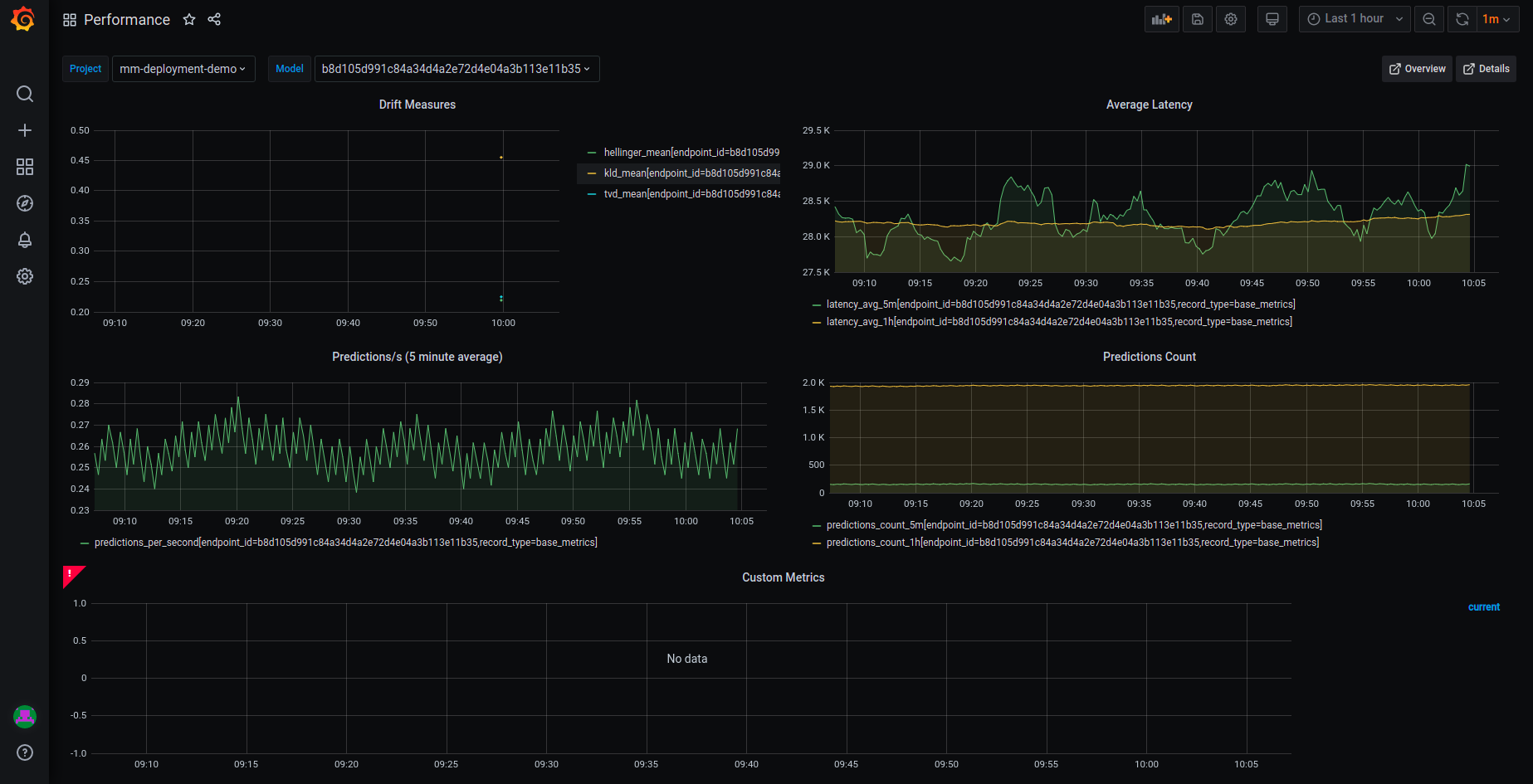The height and width of the screenshot is (784, 1533).
Task: Mark the Performance dashboard as favorite star
Action: click(189, 19)
